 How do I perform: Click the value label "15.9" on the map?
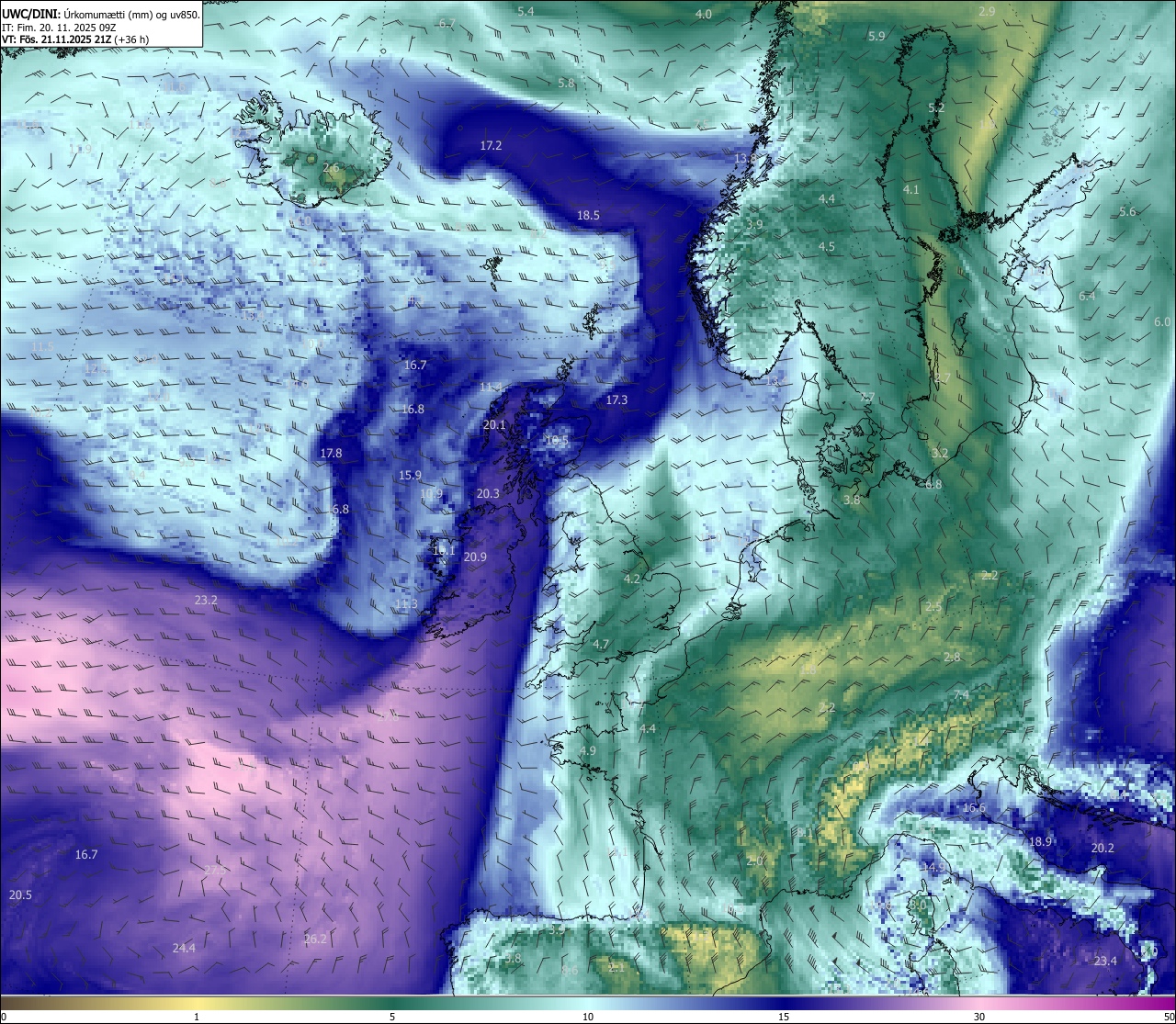pos(410,476)
